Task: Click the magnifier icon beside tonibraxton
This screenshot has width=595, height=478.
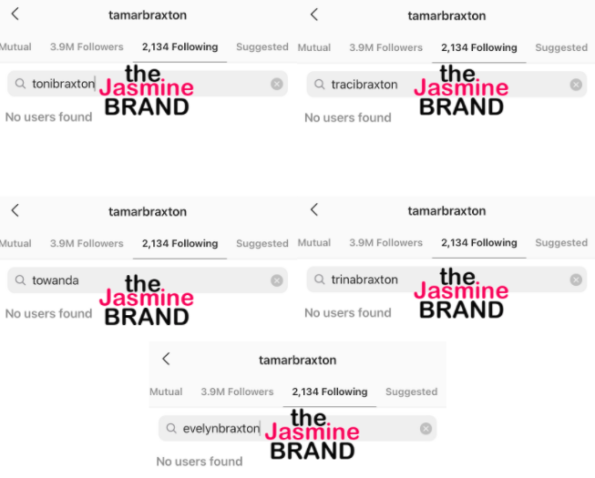Action: coord(20,83)
